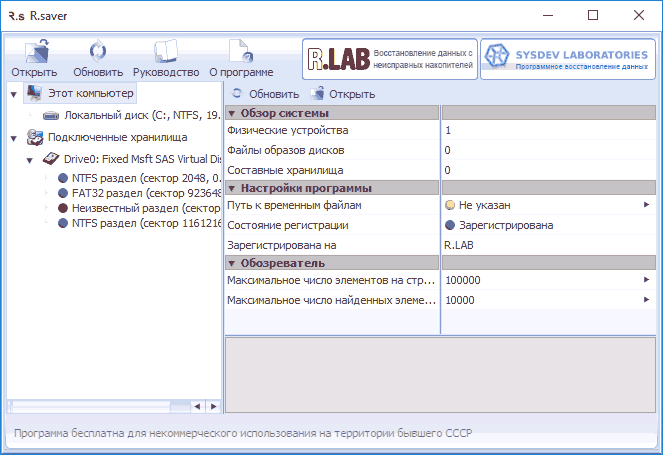The image size is (663, 455).
Task: Collapse the Настройки программы section
Action: click(x=232, y=188)
